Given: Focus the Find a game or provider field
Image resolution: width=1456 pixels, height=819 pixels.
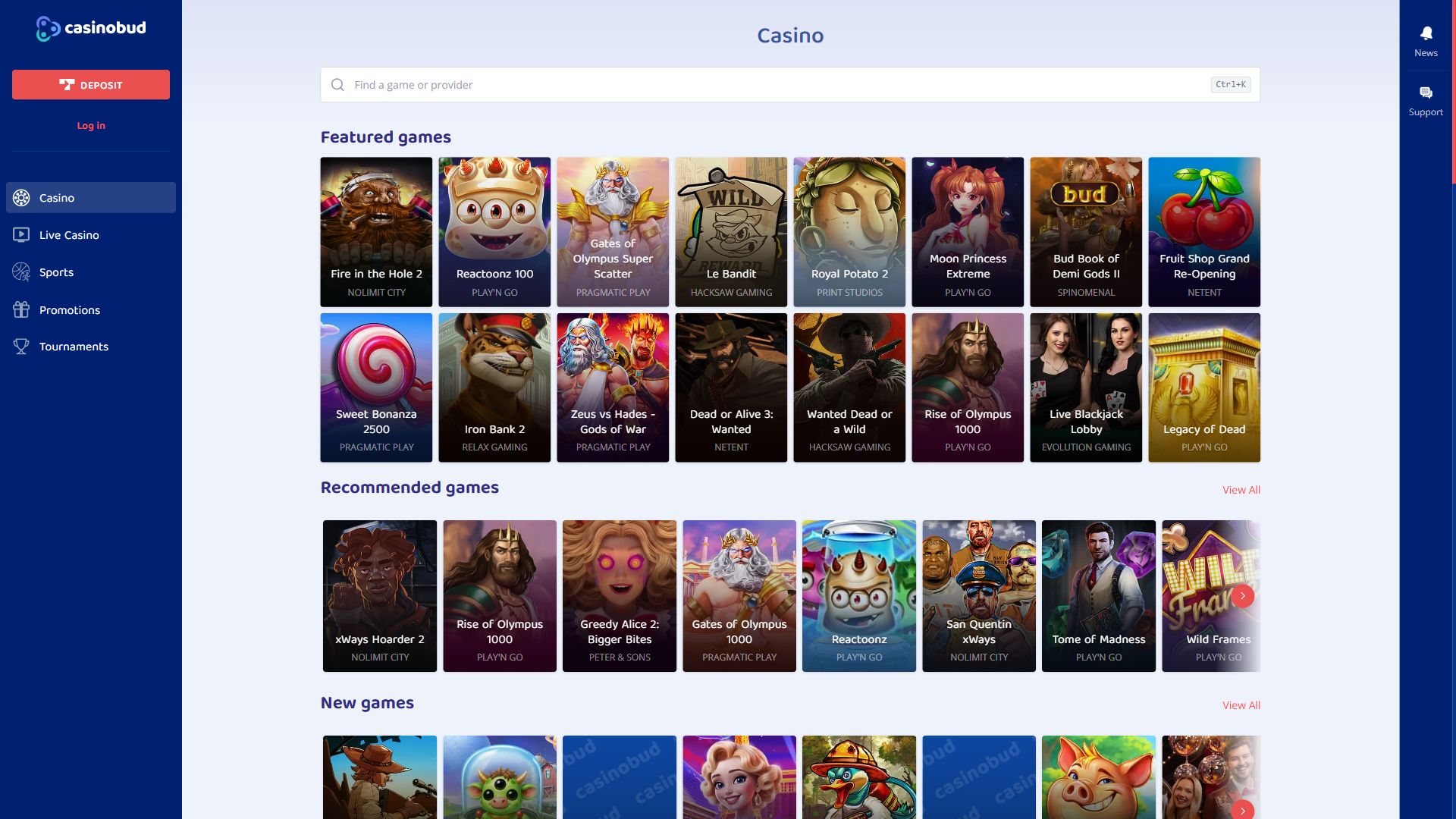Looking at the screenshot, I should [x=790, y=85].
